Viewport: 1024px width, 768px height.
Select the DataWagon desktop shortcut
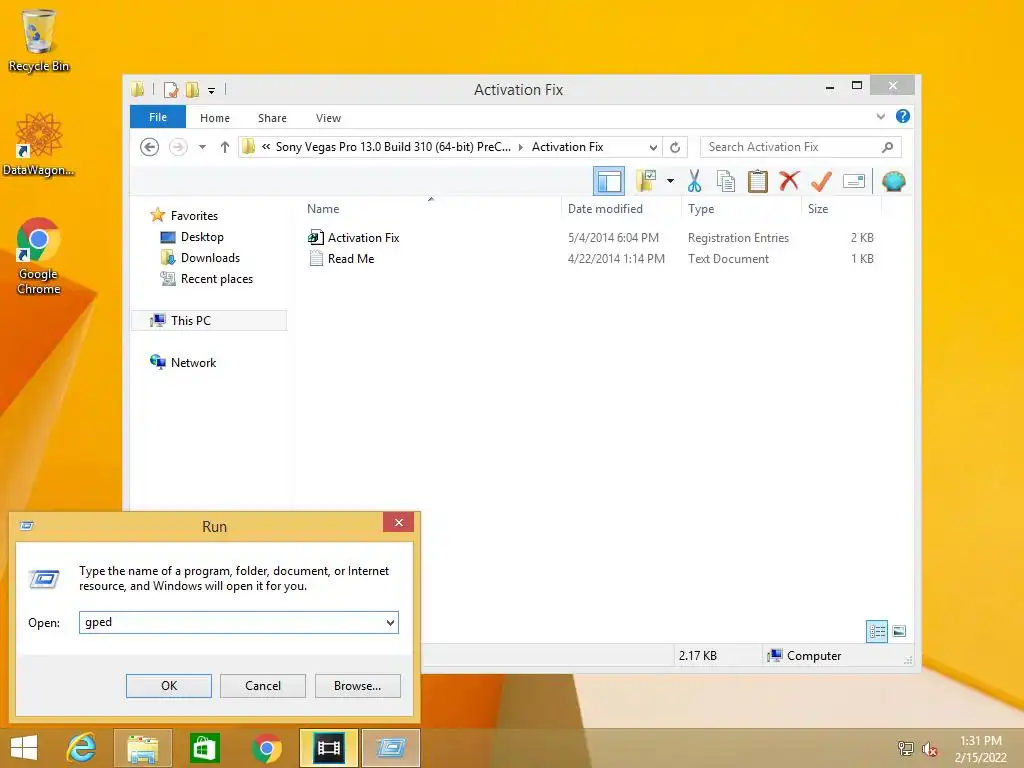[x=38, y=145]
